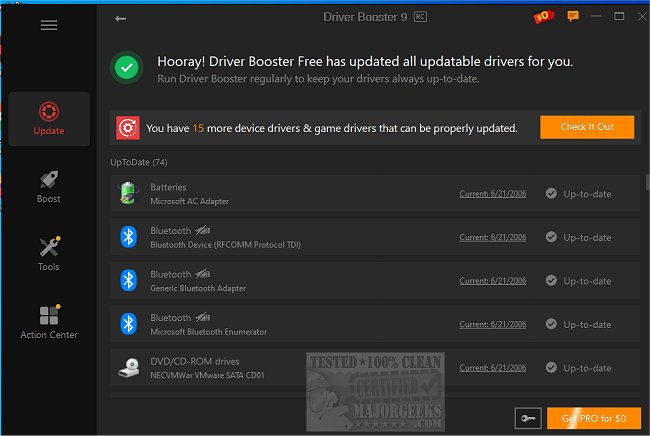Click Bluetooth icon for Microsoft Bluetooth Enumerator
The width and height of the screenshot is (650, 436).
129,324
